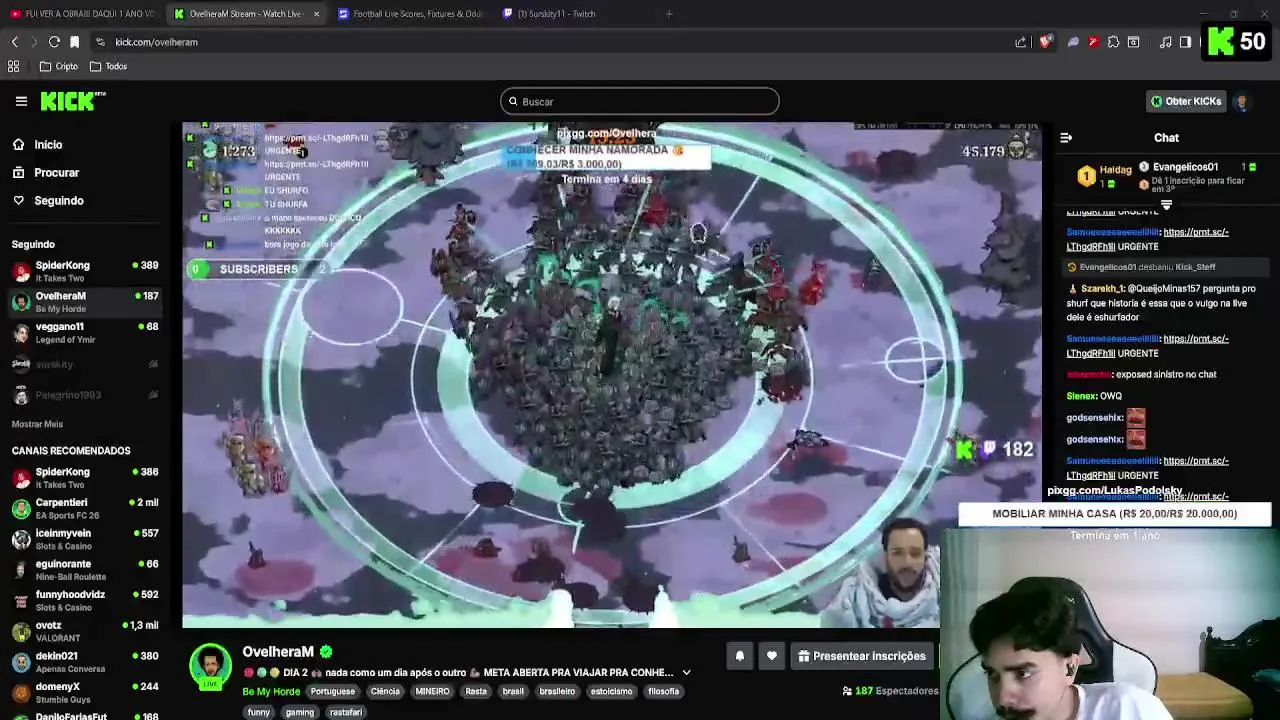
Task: Select followed channel OvelheraM in sidebar
Action: pyautogui.click(x=85, y=302)
